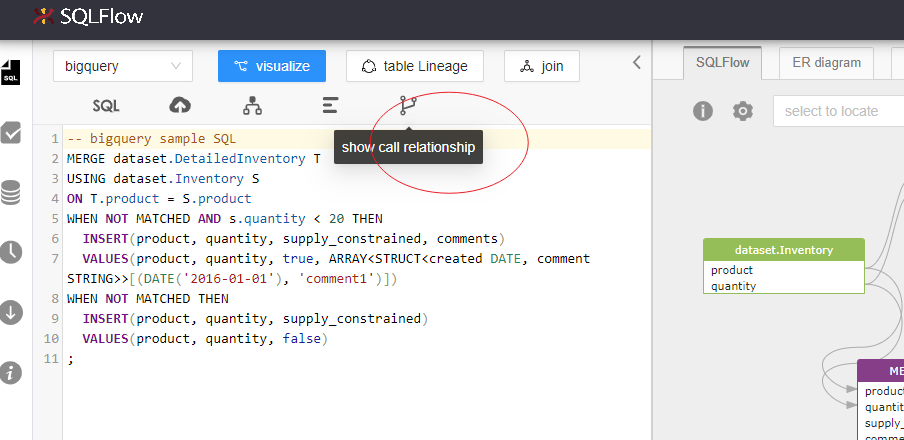Click the WHEN NOT MATCHED THEN line 8
The width and height of the screenshot is (904, 440).
coord(148,299)
